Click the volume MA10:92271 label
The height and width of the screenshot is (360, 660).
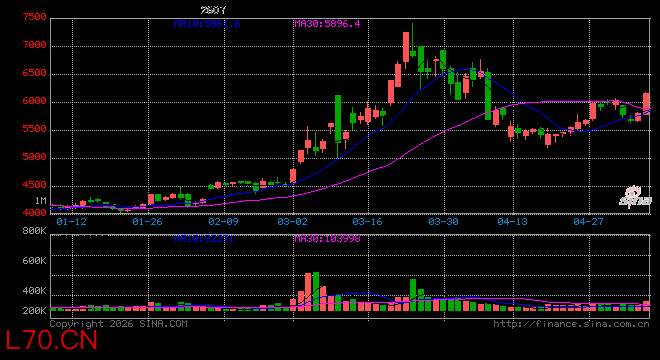[x=204, y=239]
